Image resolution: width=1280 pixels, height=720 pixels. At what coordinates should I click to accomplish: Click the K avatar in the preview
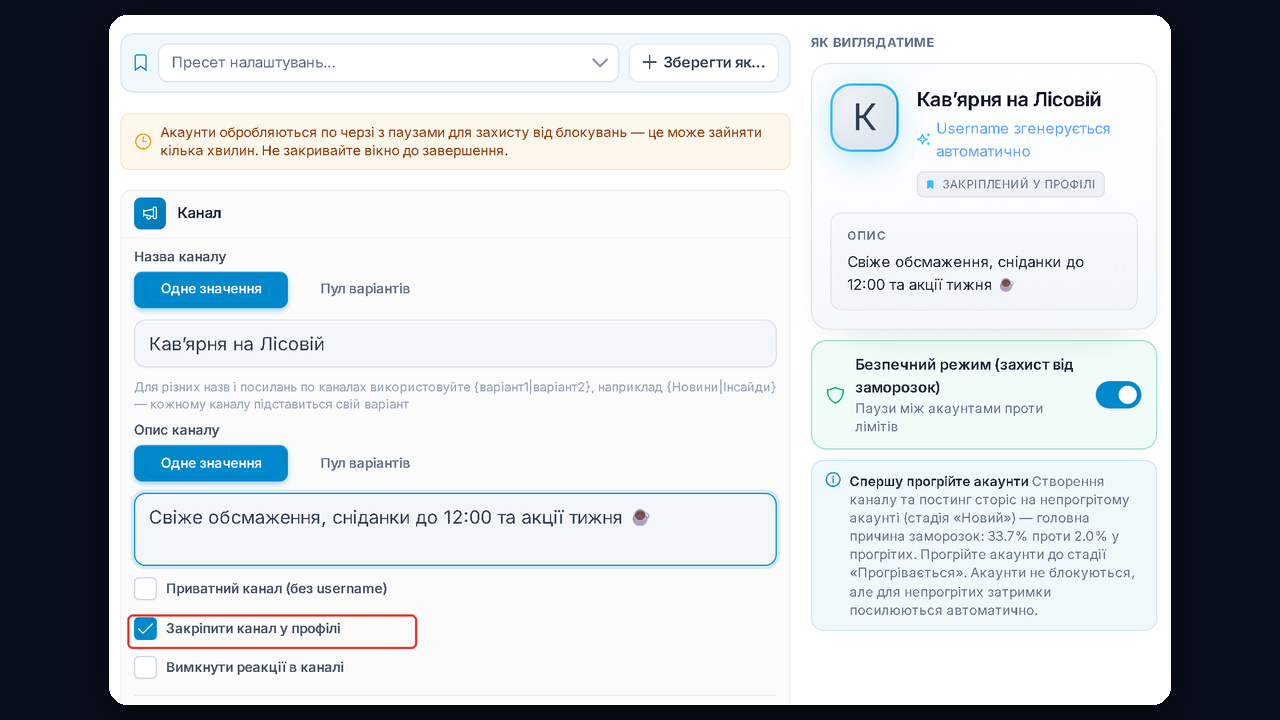point(865,117)
